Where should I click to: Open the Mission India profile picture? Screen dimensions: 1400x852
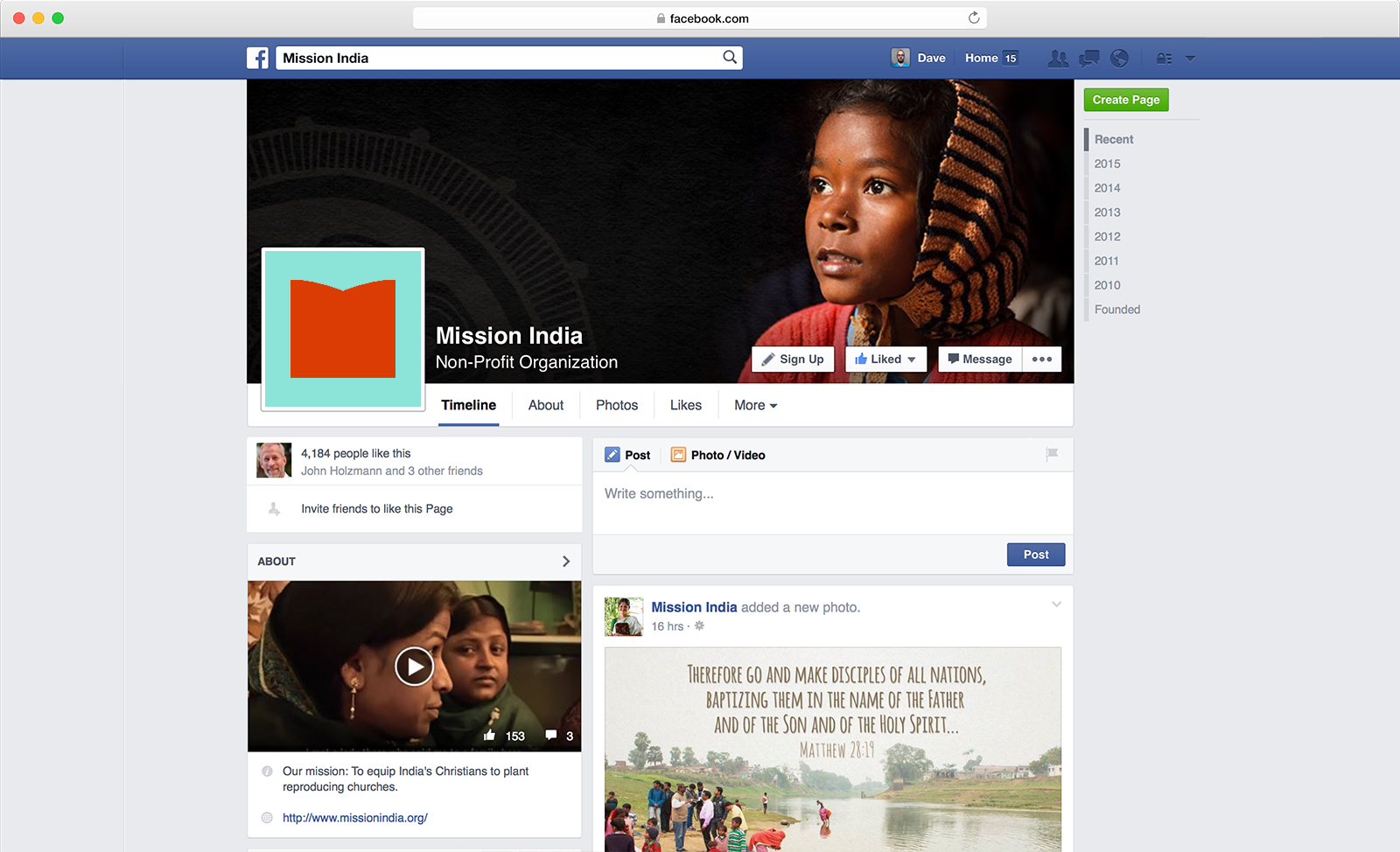pyautogui.click(x=343, y=329)
